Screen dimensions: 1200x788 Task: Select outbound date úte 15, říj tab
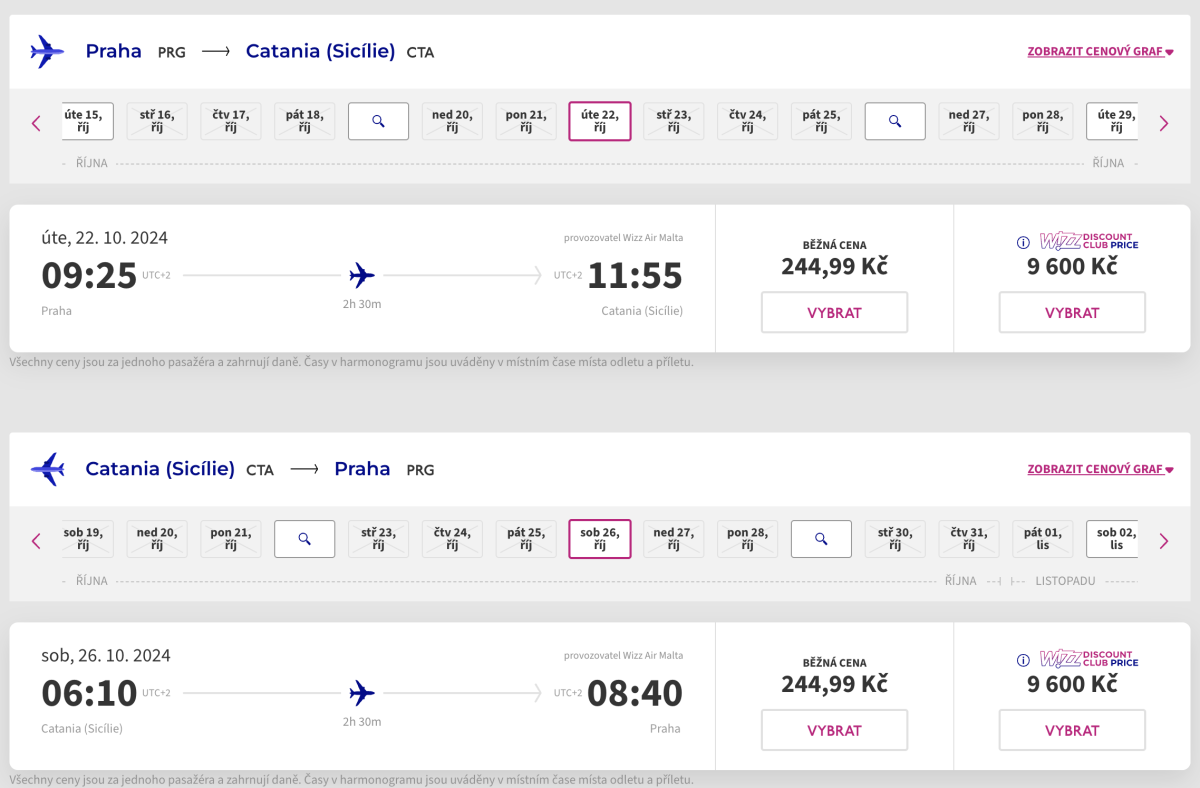point(87,121)
